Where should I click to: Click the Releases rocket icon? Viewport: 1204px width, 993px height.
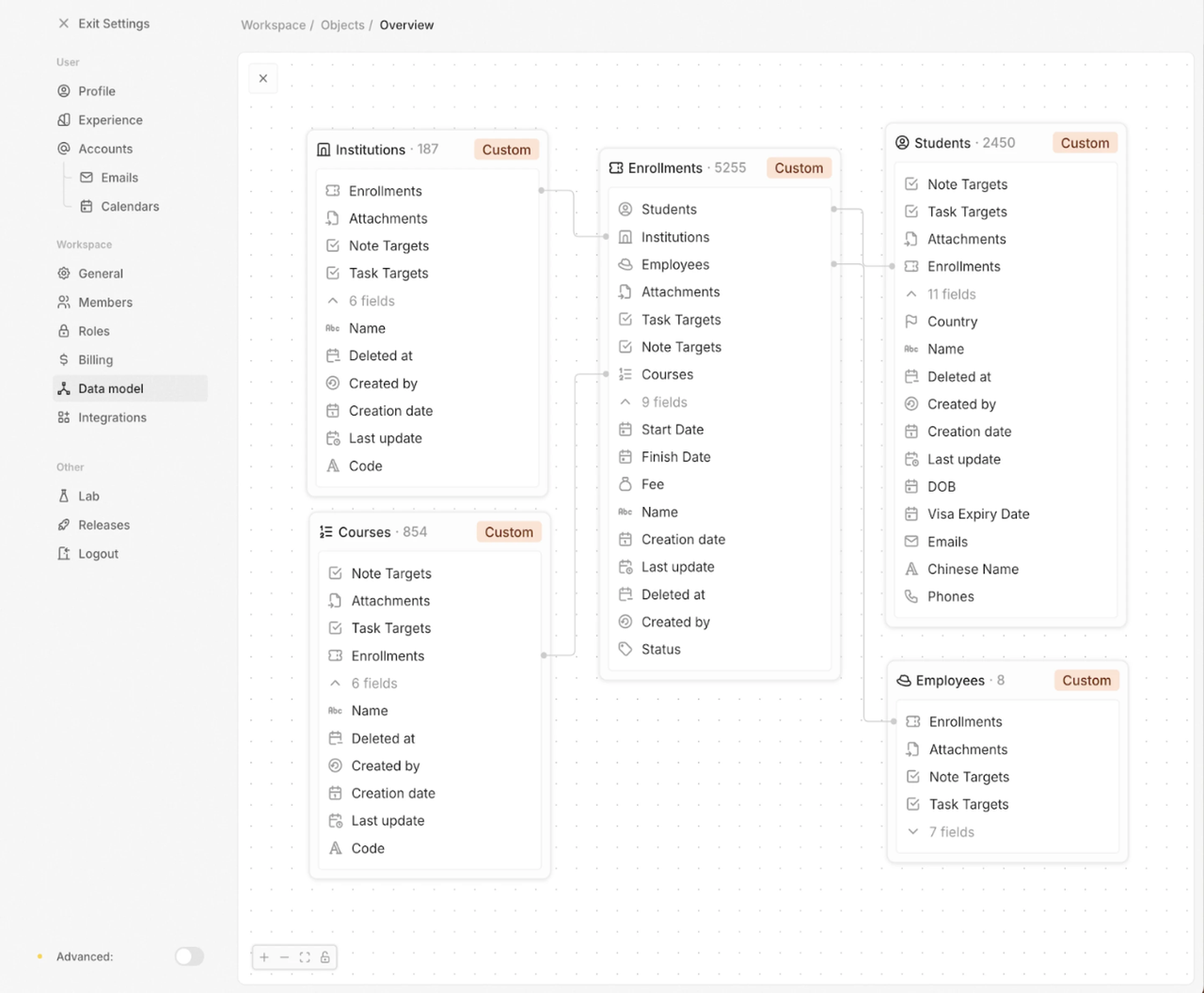64,526
